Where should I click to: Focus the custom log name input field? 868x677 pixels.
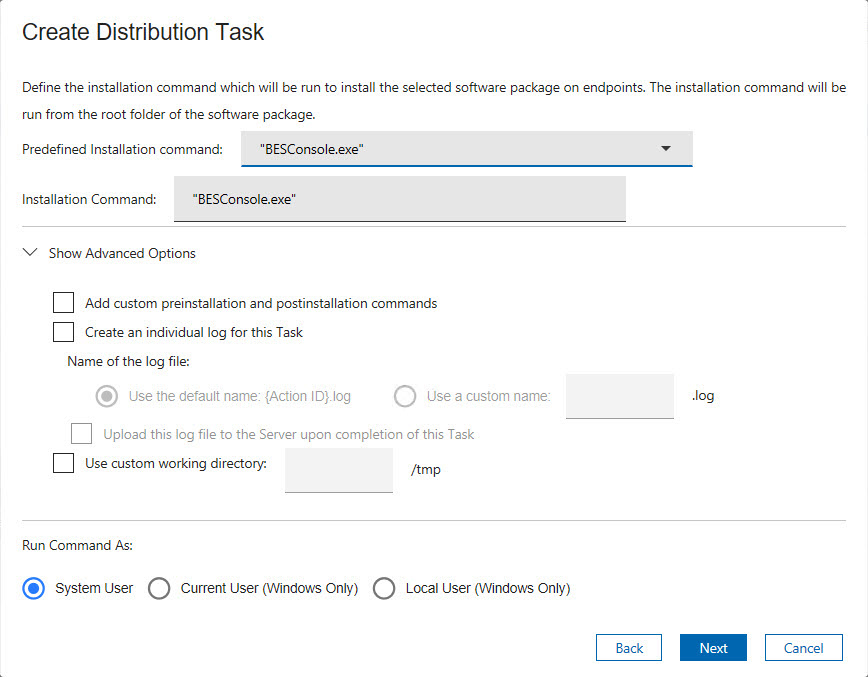(x=619, y=396)
